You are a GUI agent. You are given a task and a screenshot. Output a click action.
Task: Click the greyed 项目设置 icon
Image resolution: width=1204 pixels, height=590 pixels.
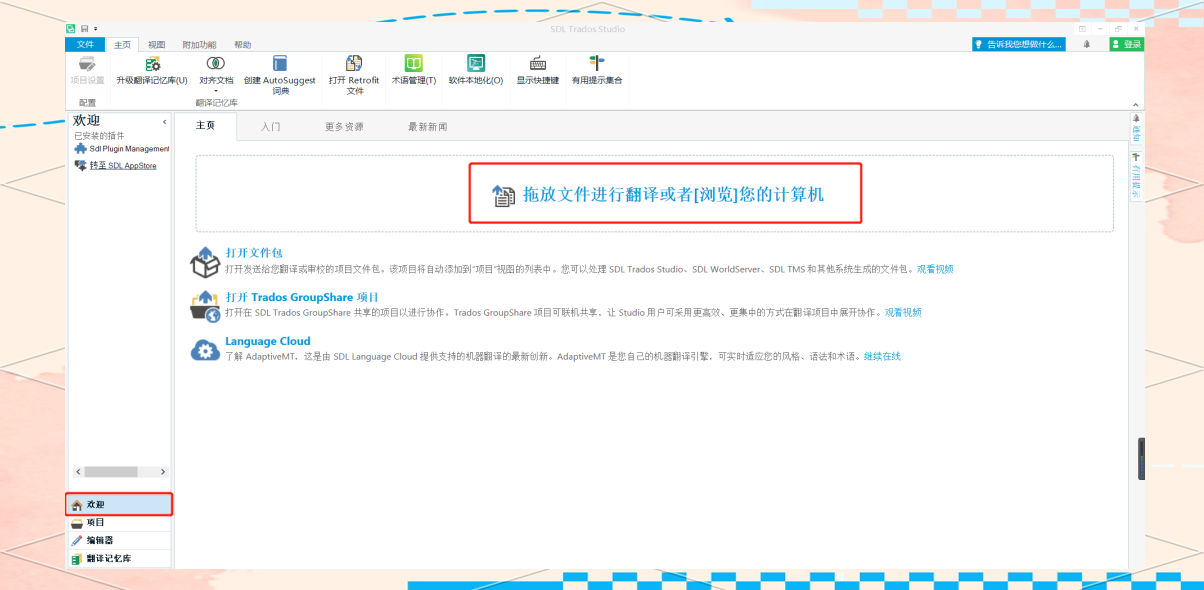87,63
